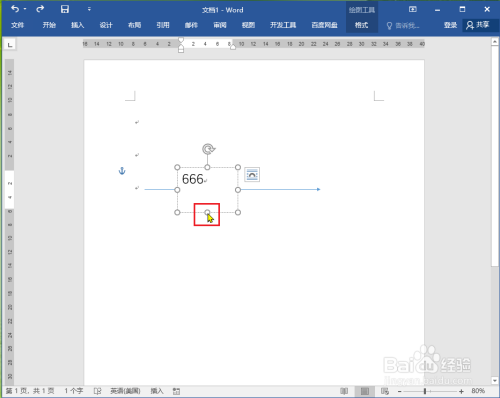Click the top-left resize handle of text box
The image size is (500, 398).
coord(177,167)
